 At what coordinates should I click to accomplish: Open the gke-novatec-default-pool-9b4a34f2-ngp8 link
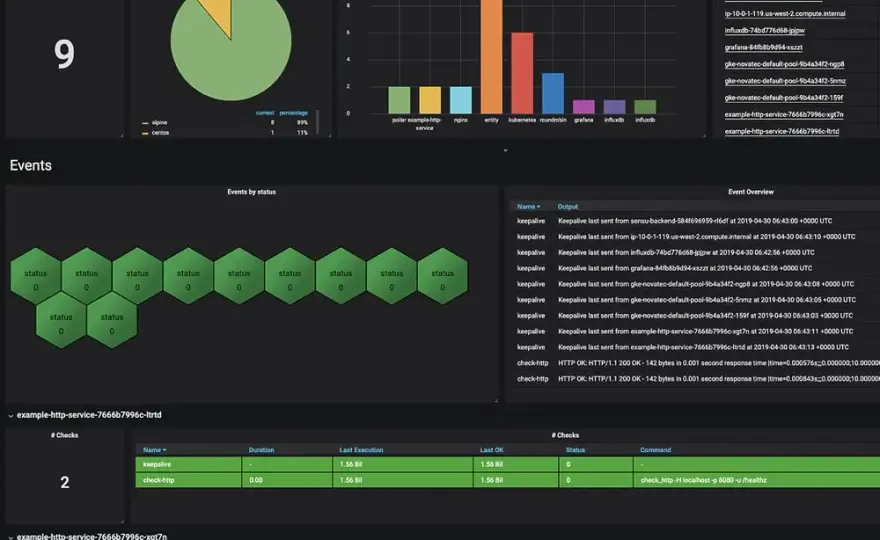coord(784,64)
